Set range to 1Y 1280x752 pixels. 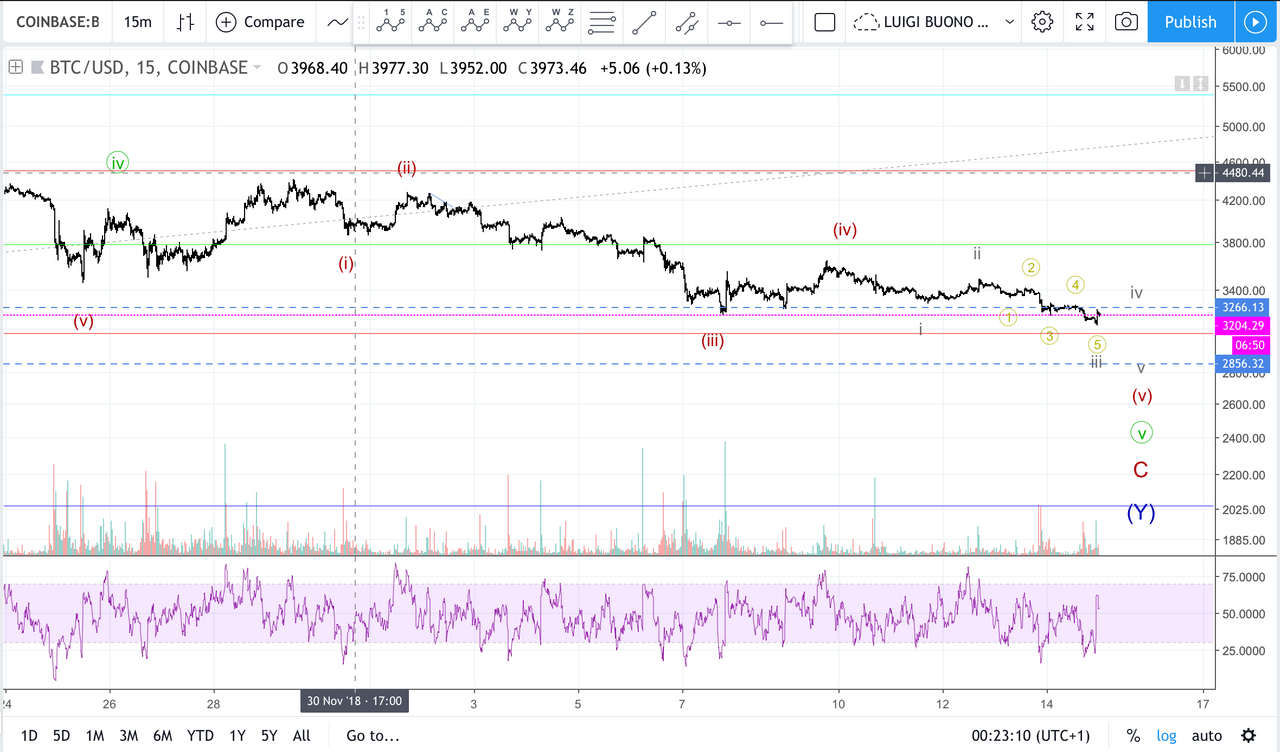coord(237,736)
